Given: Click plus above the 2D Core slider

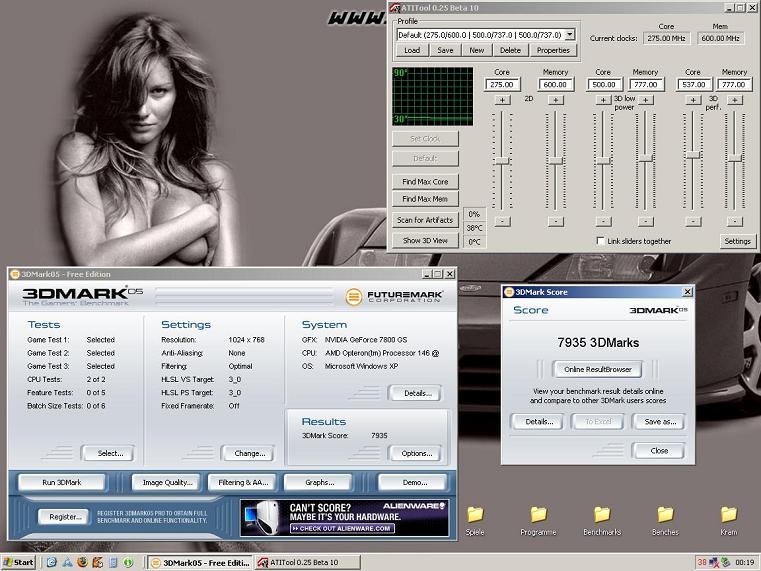Looking at the screenshot, I should pyautogui.click(x=502, y=100).
